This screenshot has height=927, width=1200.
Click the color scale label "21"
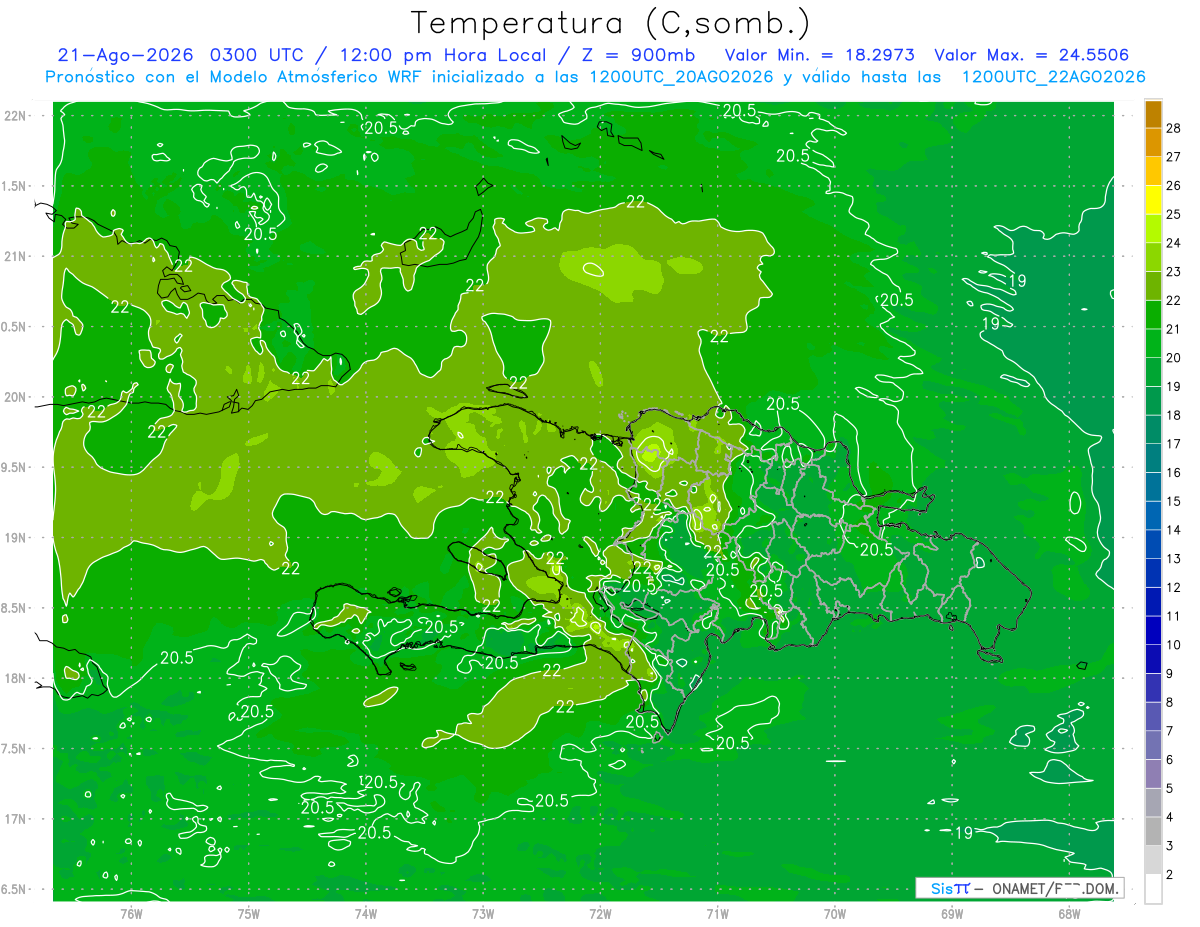click(1173, 329)
